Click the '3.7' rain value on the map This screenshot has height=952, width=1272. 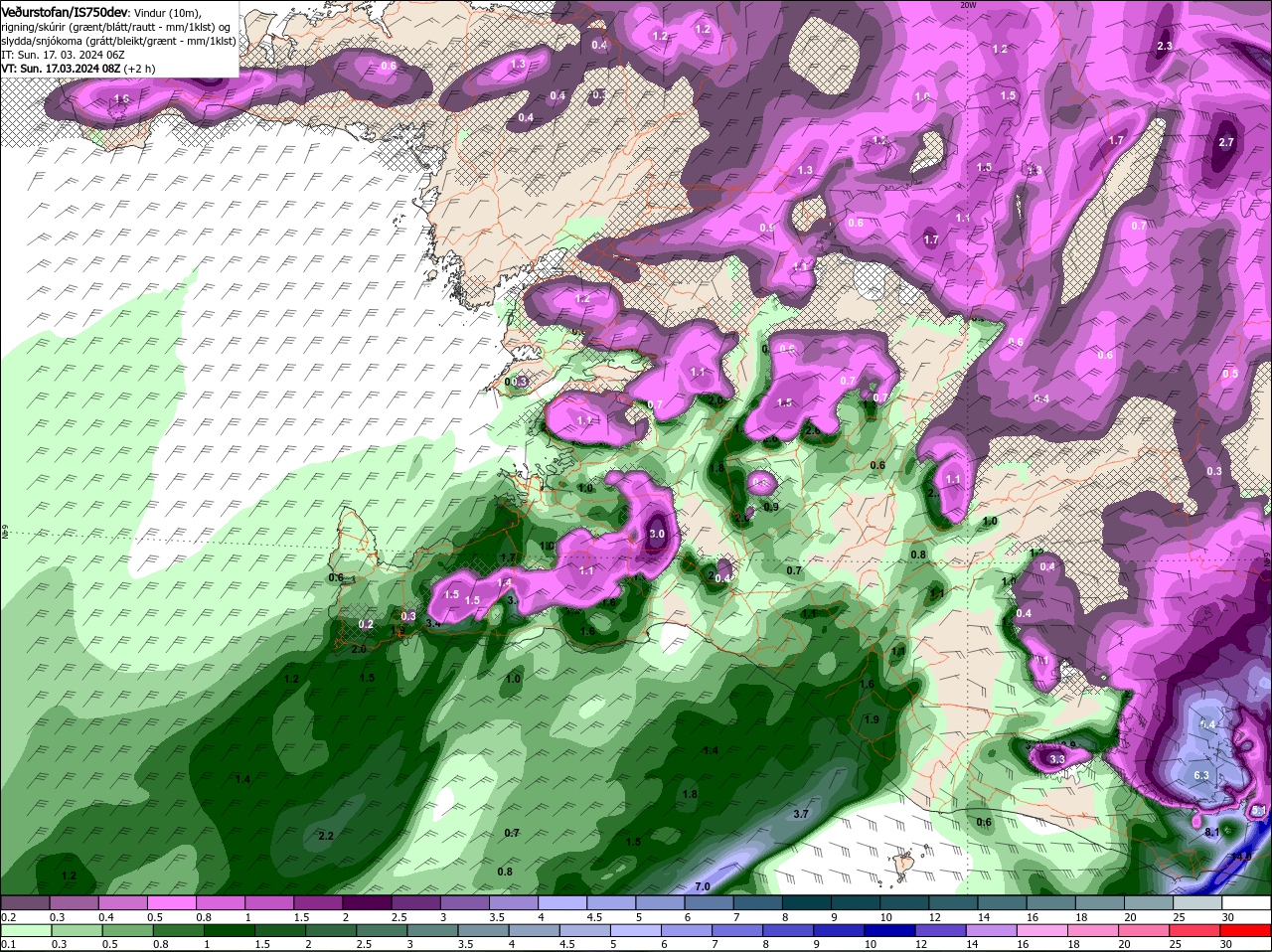[801, 814]
